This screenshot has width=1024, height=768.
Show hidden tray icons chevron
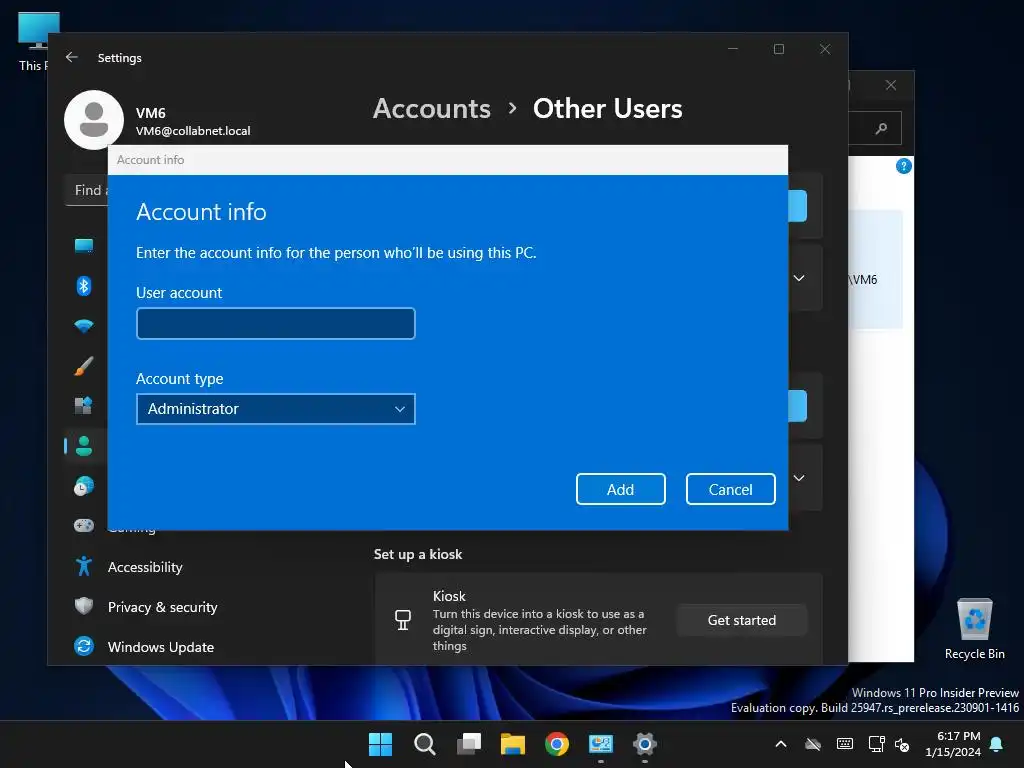click(780, 744)
